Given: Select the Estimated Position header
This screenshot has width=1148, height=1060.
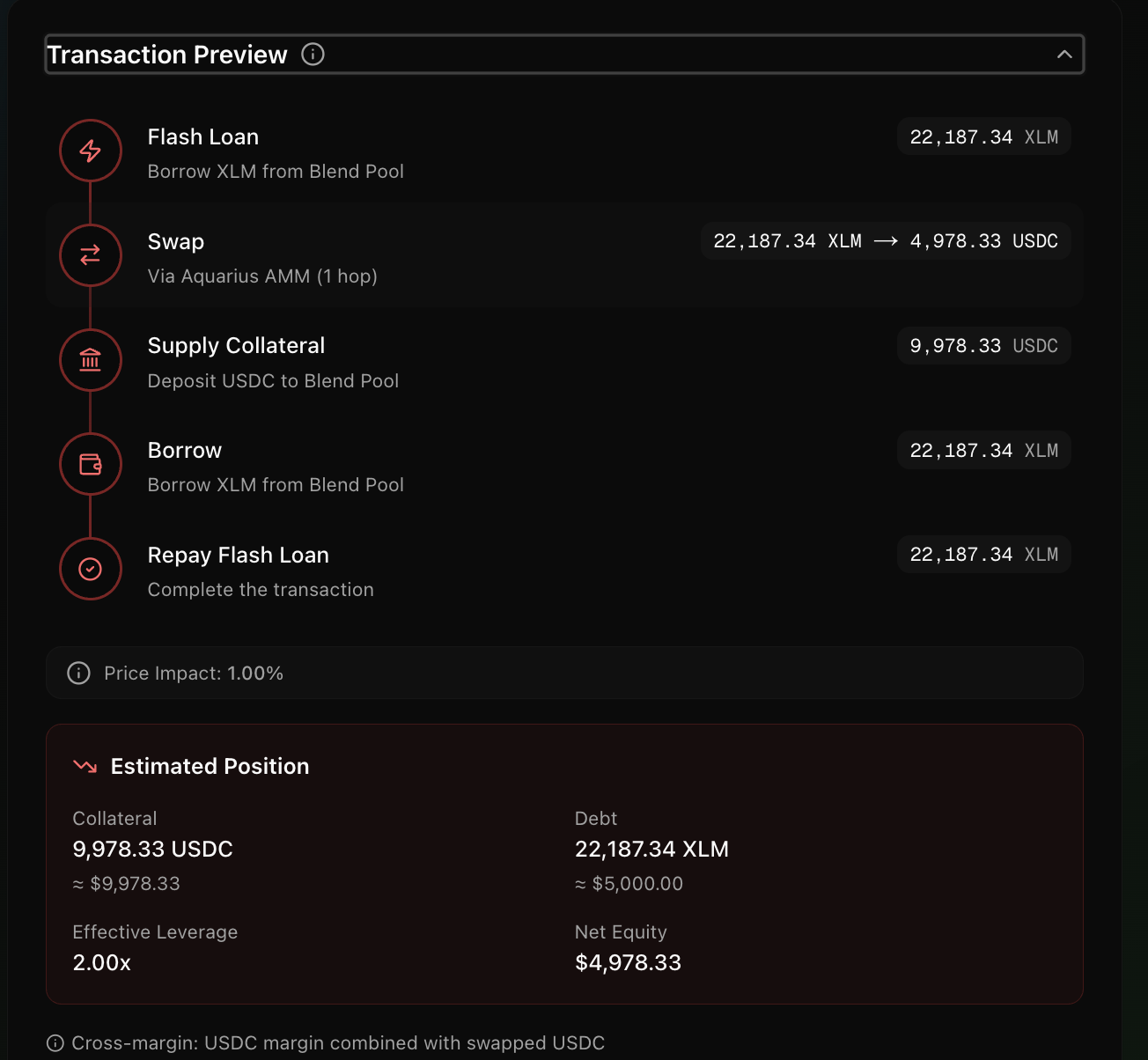Looking at the screenshot, I should 209,766.
